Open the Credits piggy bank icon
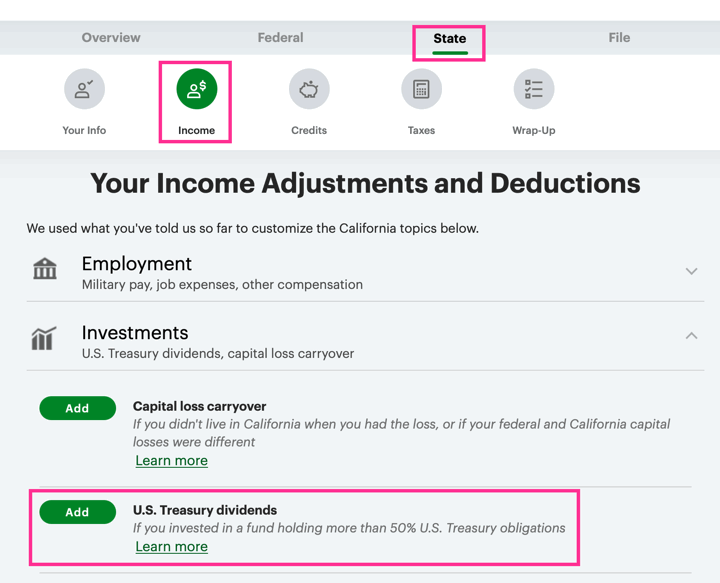Image resolution: width=720 pixels, height=583 pixels. tap(309, 90)
